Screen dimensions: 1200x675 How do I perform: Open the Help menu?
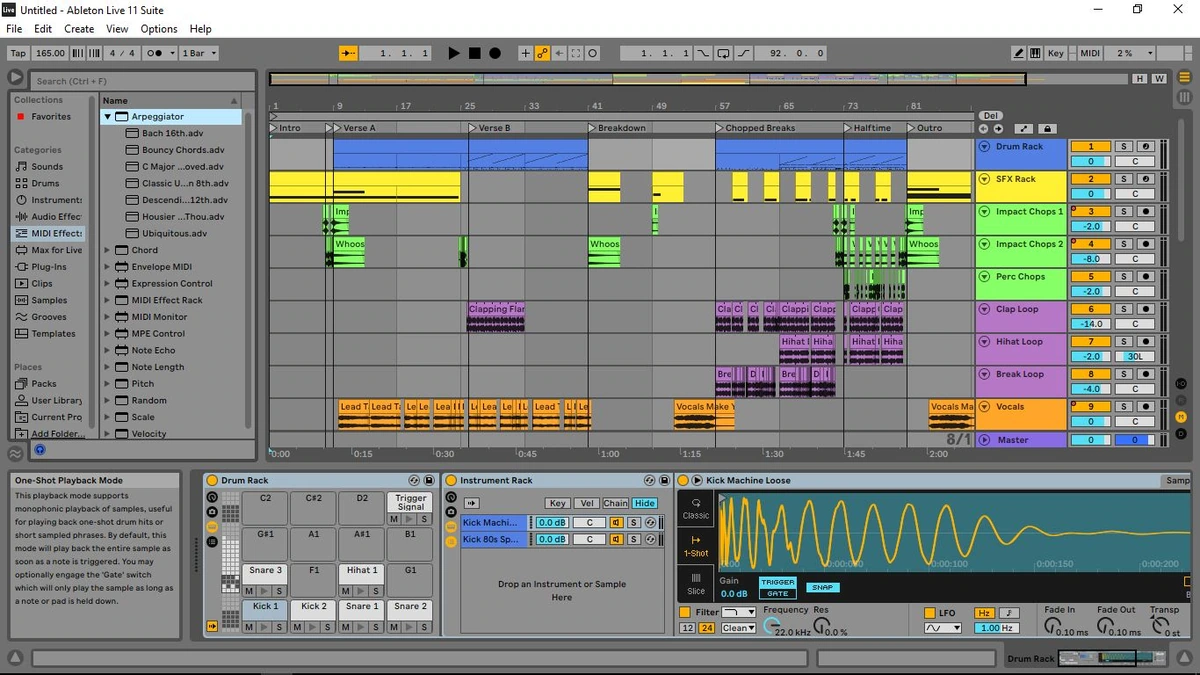[200, 29]
